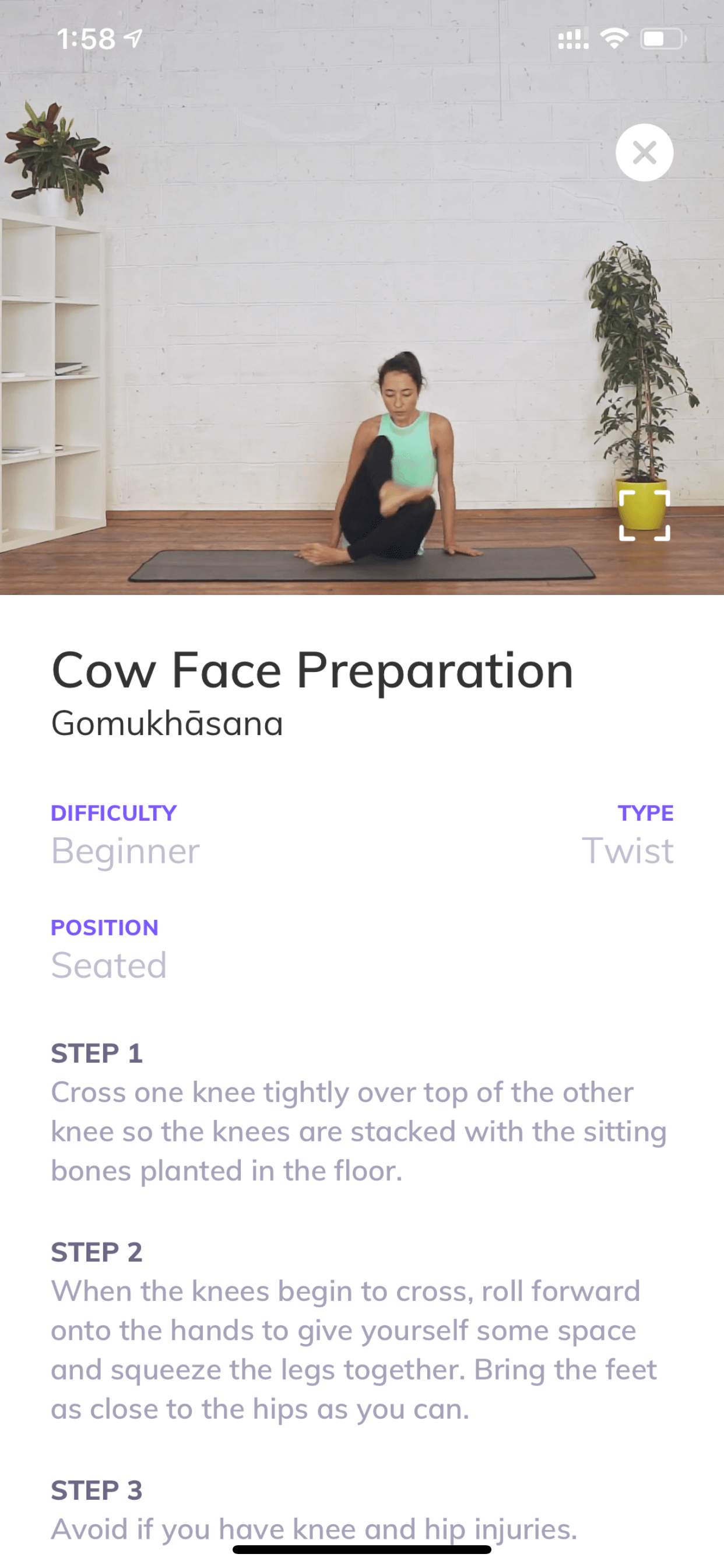Tap the STEP 1 heading

coord(97,1053)
